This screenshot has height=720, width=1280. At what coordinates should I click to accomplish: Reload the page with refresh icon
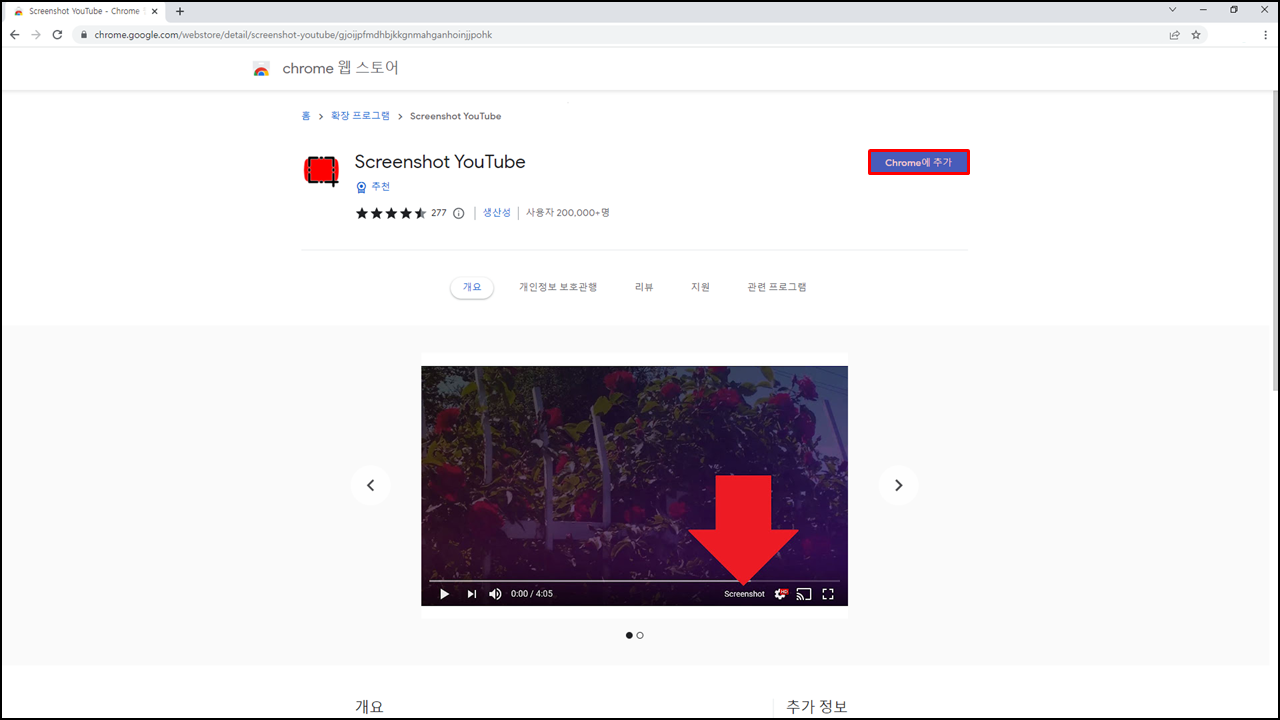[x=58, y=34]
